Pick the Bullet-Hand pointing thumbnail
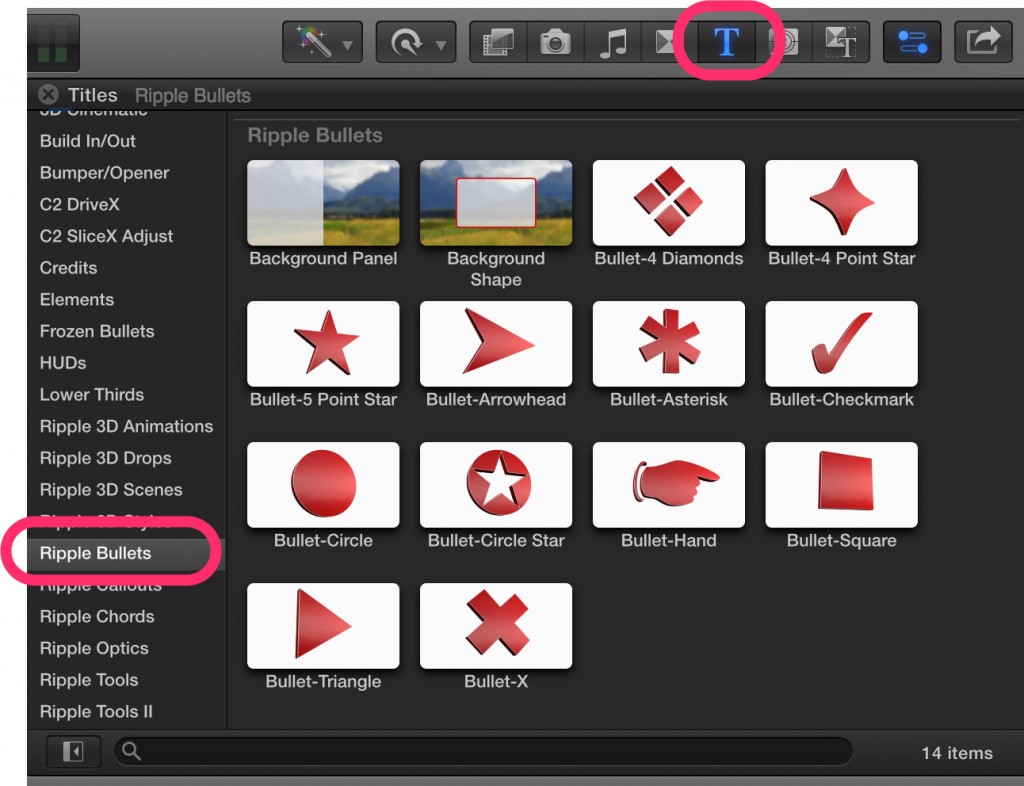The width and height of the screenshot is (1024, 786). 669,485
